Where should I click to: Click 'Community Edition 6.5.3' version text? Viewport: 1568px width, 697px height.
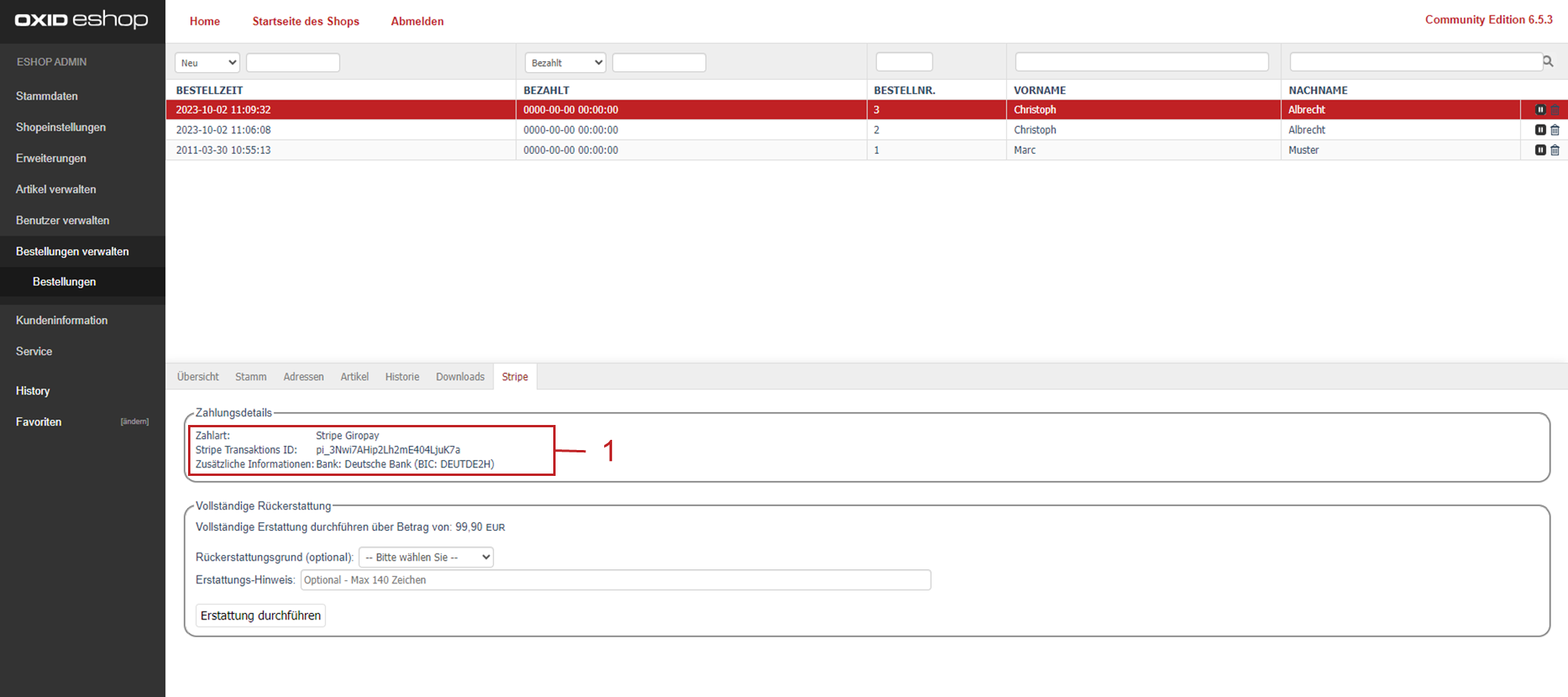[x=1488, y=20]
